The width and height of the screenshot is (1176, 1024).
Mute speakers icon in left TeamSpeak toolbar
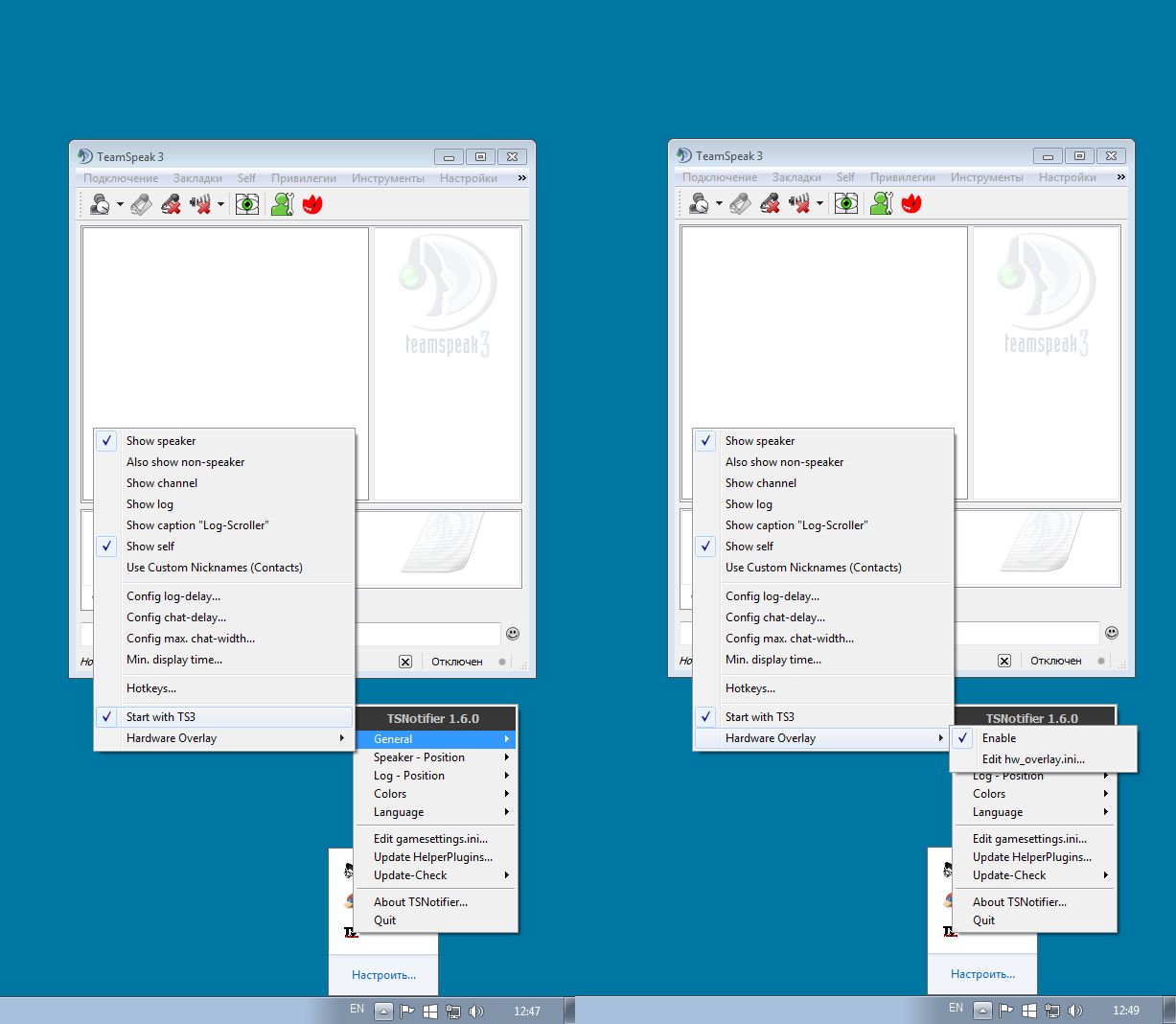(200, 203)
